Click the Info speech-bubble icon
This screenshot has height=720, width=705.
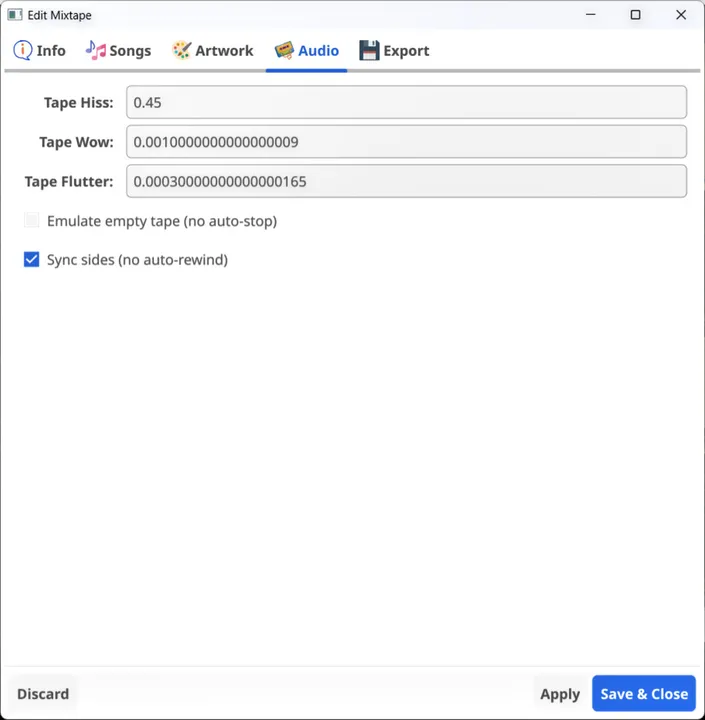[23, 51]
